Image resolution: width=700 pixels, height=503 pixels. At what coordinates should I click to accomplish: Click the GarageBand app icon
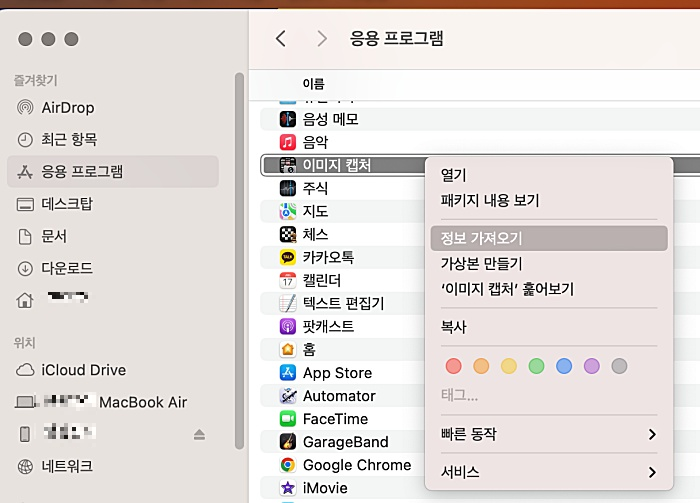tap(288, 442)
